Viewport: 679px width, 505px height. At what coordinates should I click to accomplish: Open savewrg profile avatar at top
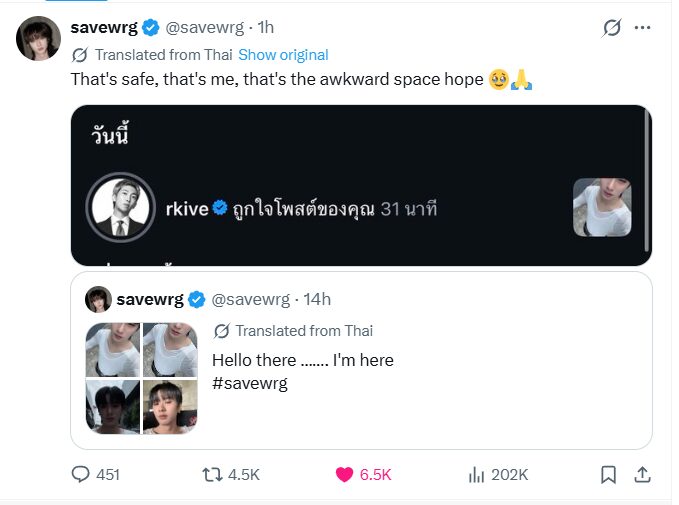coord(37,39)
